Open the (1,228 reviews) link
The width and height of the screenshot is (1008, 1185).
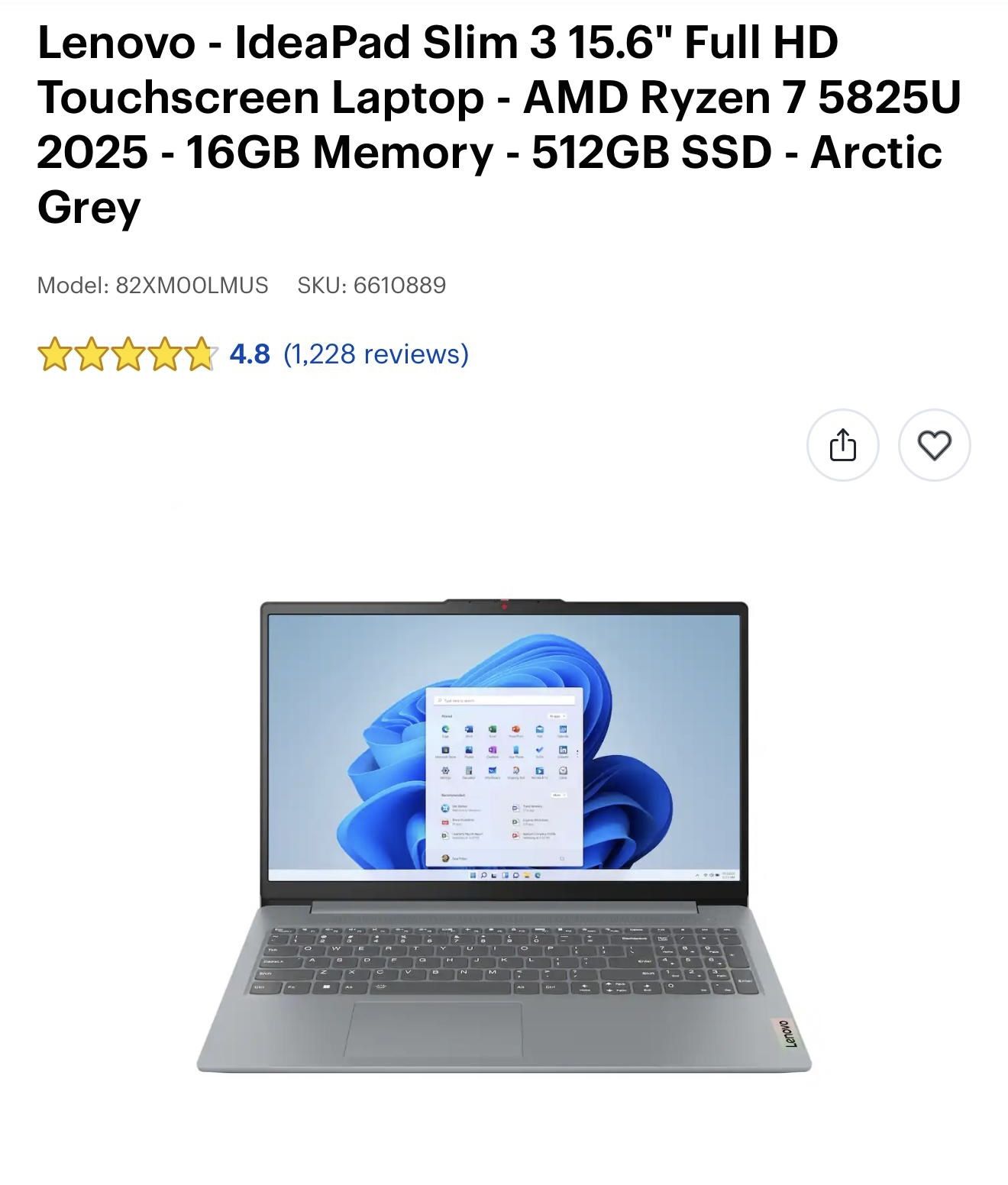click(376, 354)
